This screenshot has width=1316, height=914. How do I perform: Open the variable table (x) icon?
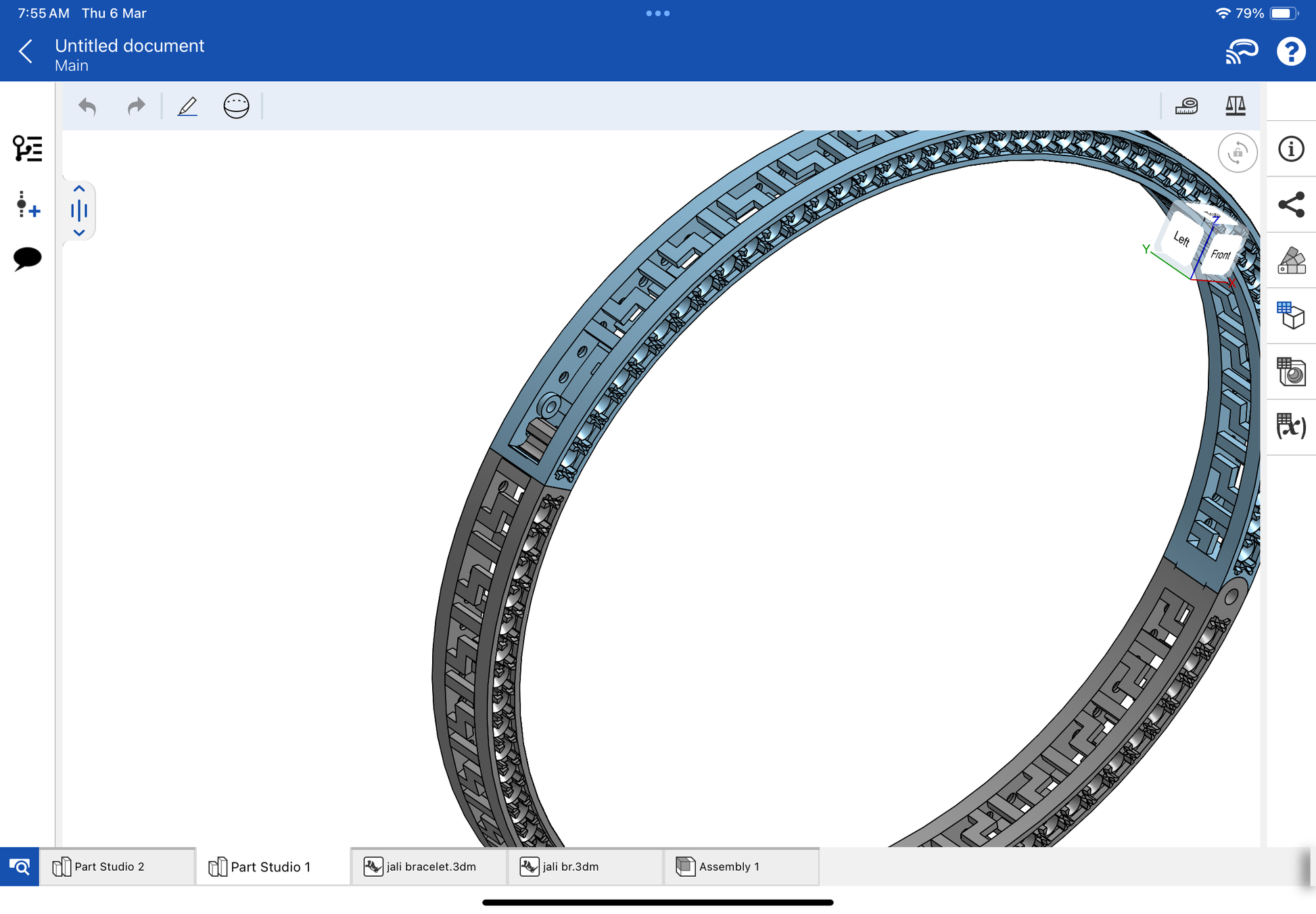click(x=1290, y=427)
